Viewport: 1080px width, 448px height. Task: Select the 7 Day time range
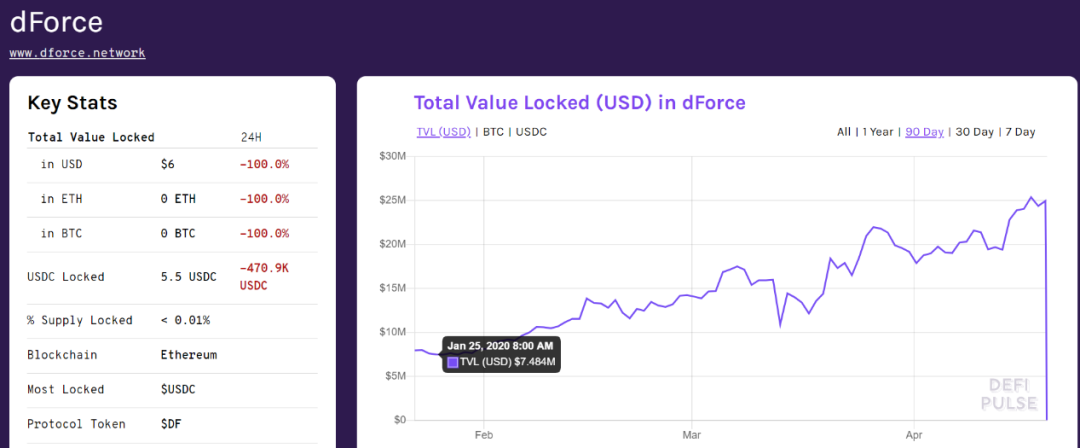tap(1020, 132)
